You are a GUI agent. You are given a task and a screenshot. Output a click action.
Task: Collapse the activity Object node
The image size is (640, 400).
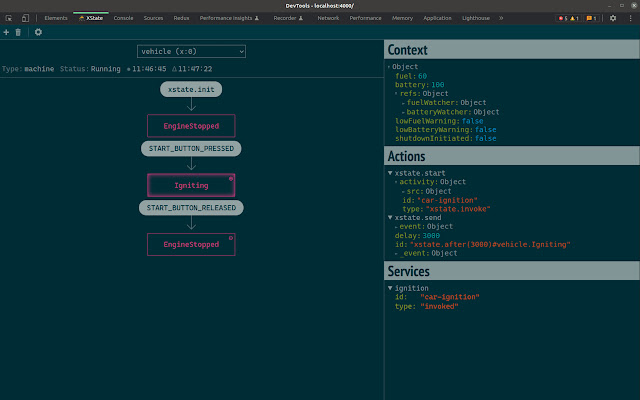396,182
